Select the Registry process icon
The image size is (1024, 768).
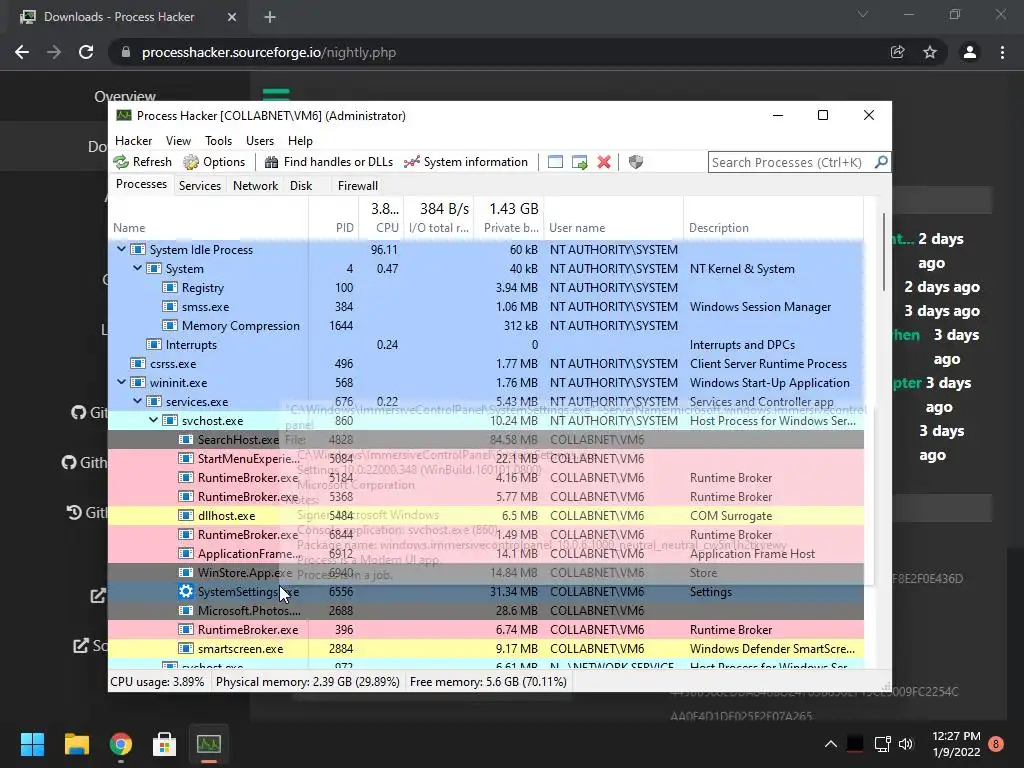(170, 287)
